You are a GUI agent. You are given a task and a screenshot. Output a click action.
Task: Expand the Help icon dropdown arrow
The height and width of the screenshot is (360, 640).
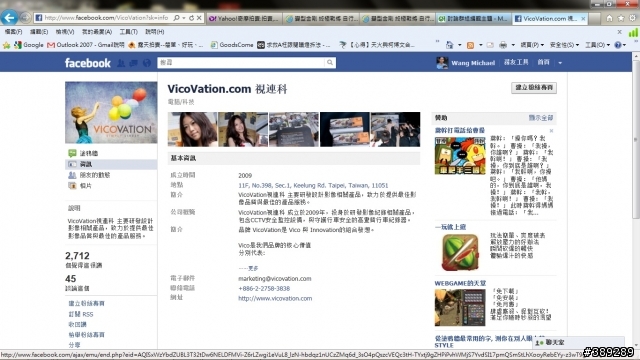(x=625, y=45)
